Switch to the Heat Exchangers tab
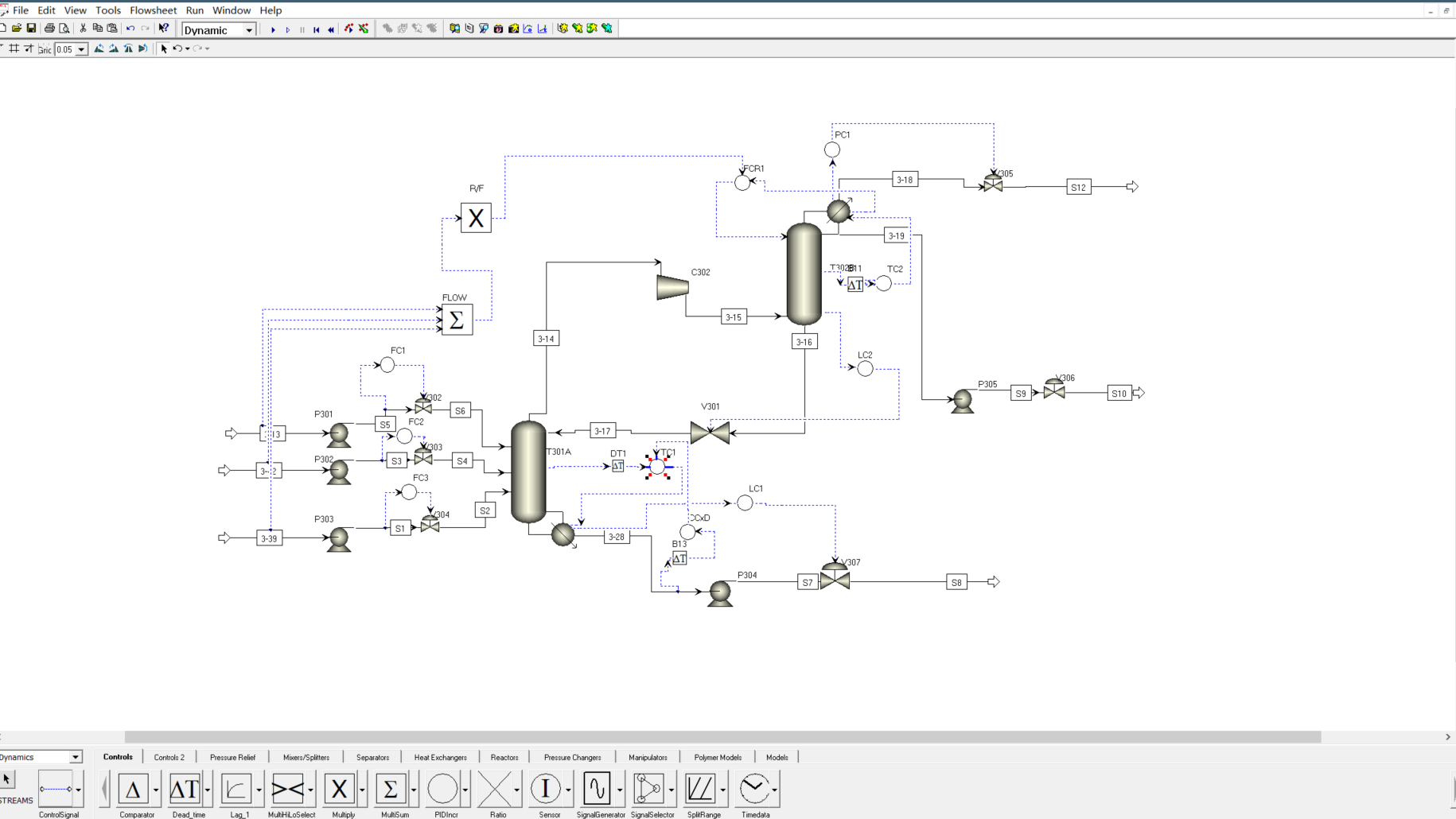The height and width of the screenshot is (819, 1456). pos(440,757)
